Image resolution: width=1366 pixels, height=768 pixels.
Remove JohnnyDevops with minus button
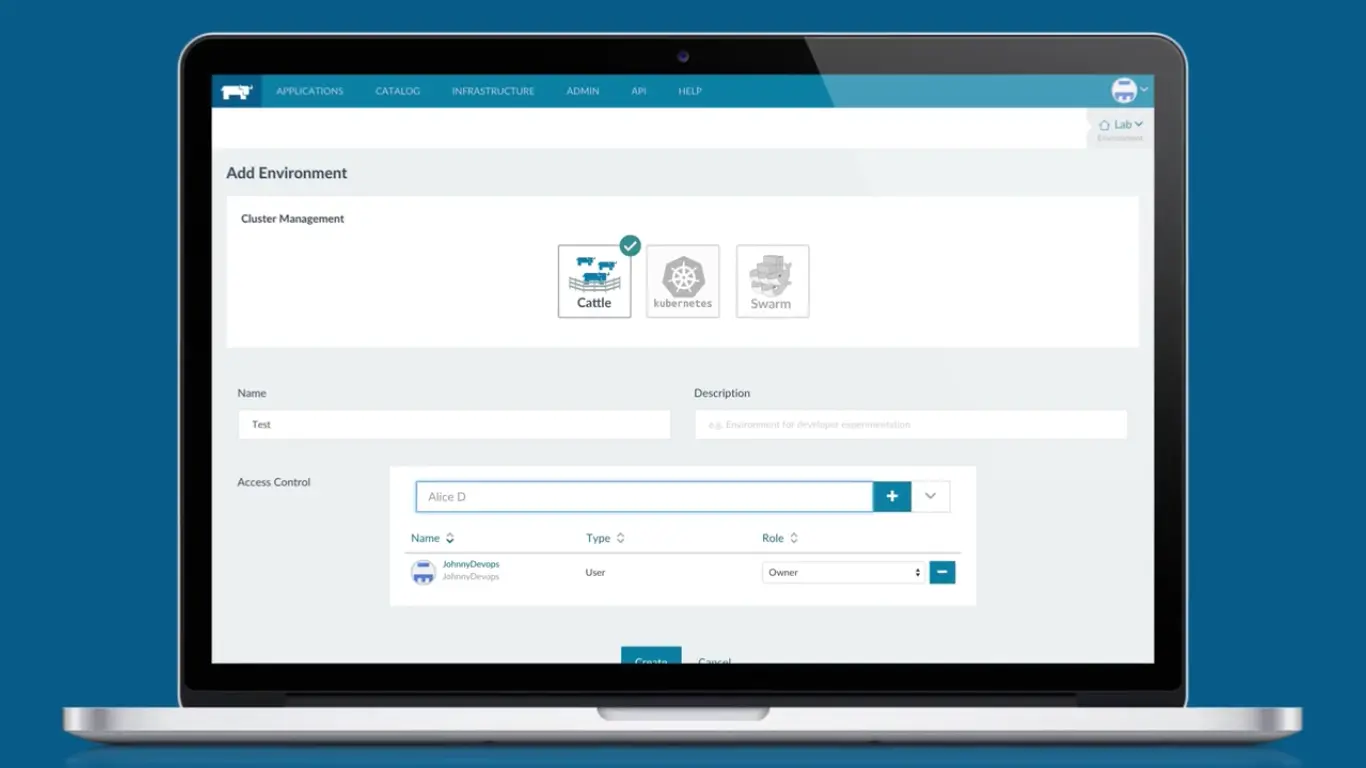[942, 572]
